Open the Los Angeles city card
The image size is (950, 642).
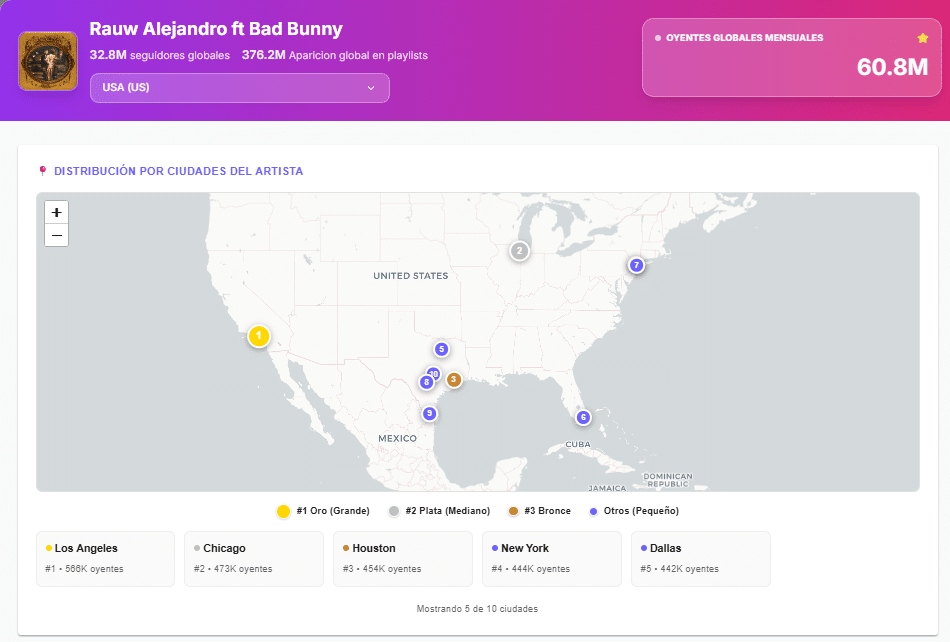point(105,558)
